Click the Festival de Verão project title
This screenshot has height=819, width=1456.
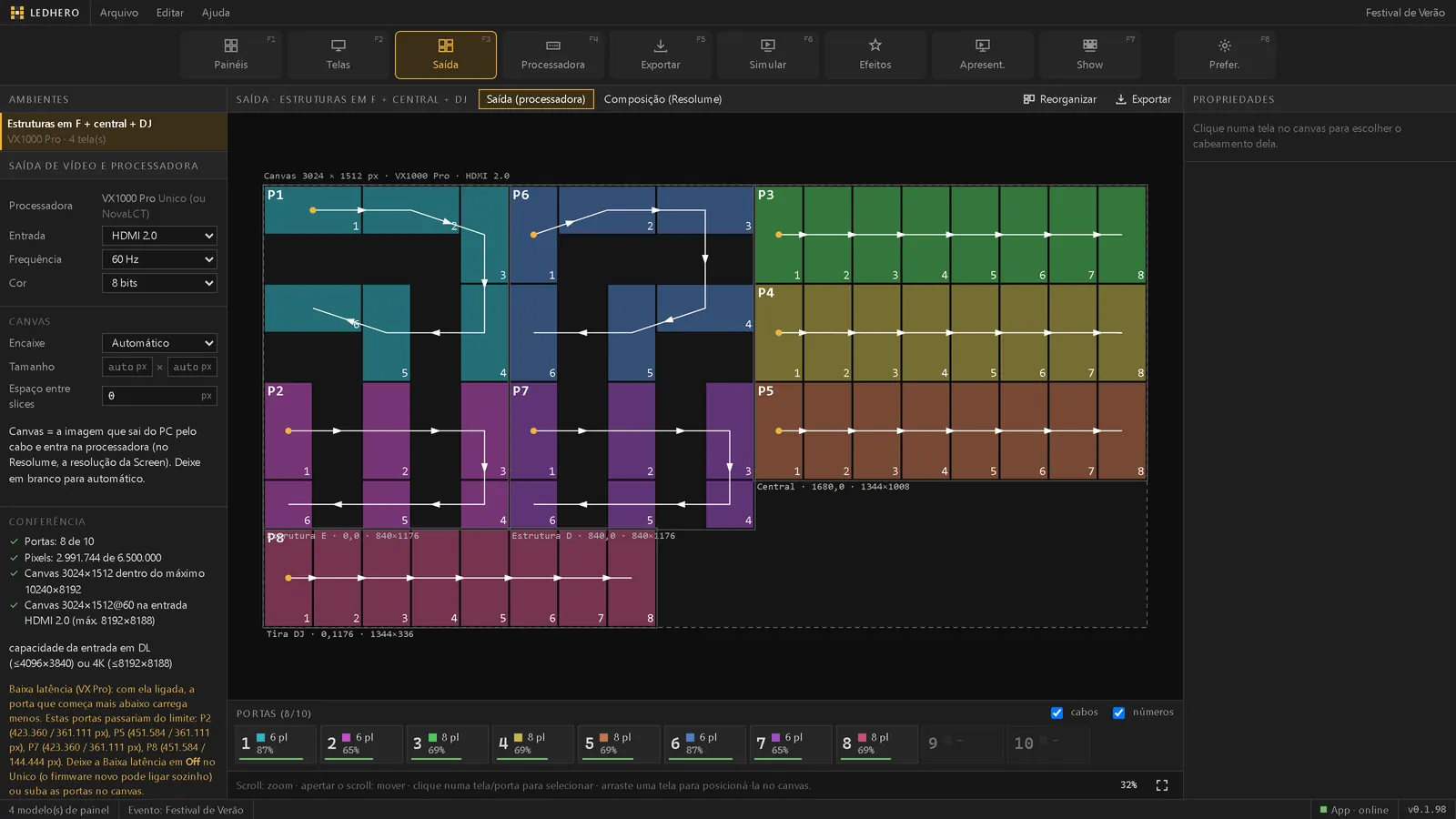point(1405,13)
